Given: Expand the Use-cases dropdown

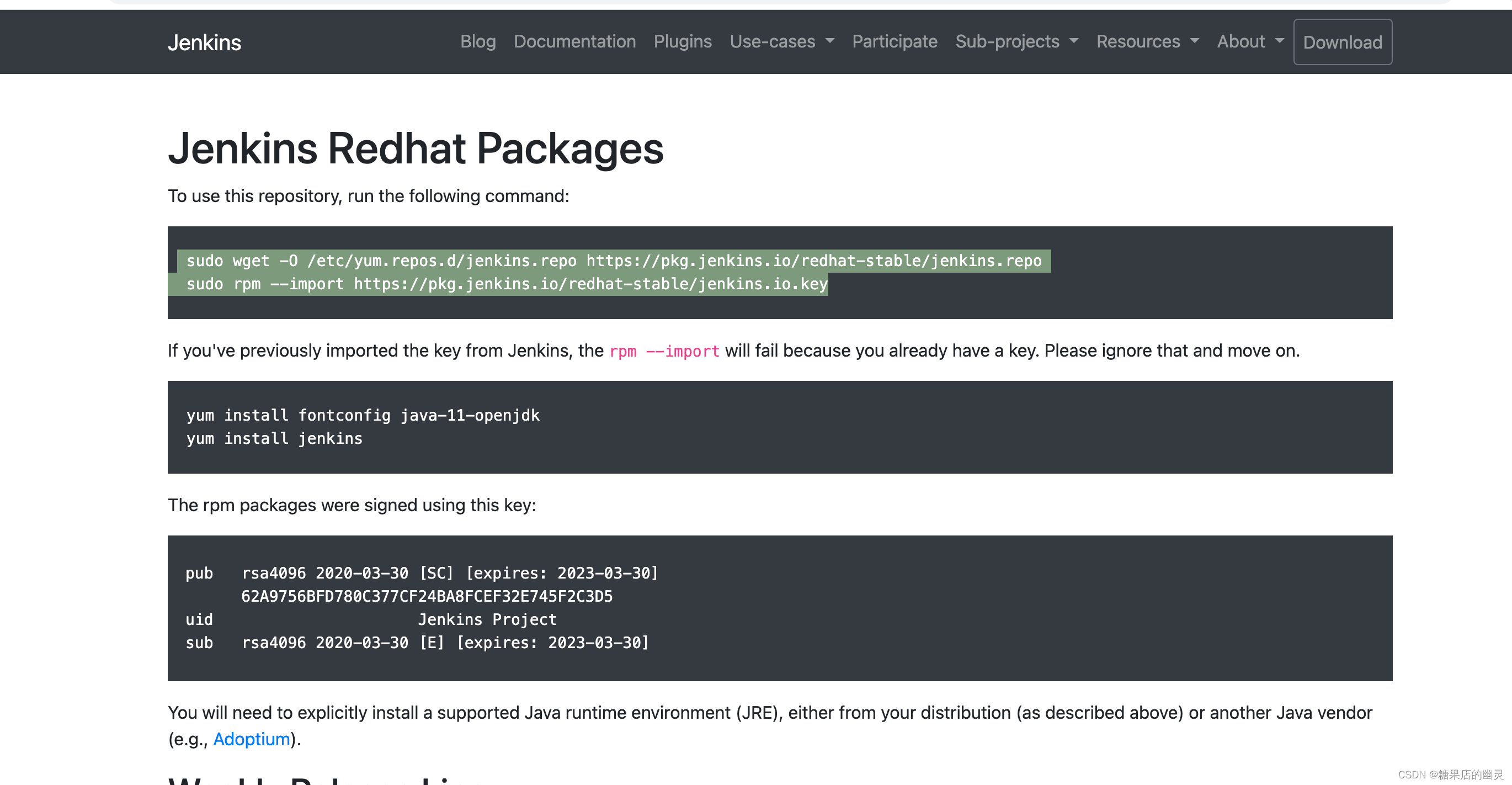Looking at the screenshot, I should point(782,41).
